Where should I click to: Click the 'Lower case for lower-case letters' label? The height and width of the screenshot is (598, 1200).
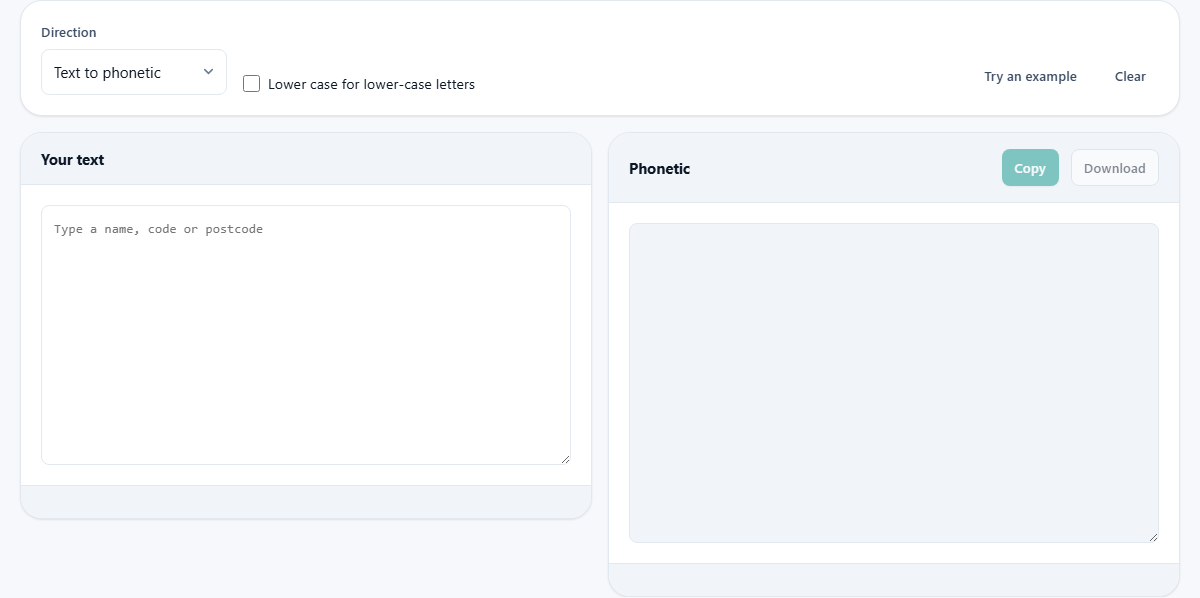(x=371, y=85)
